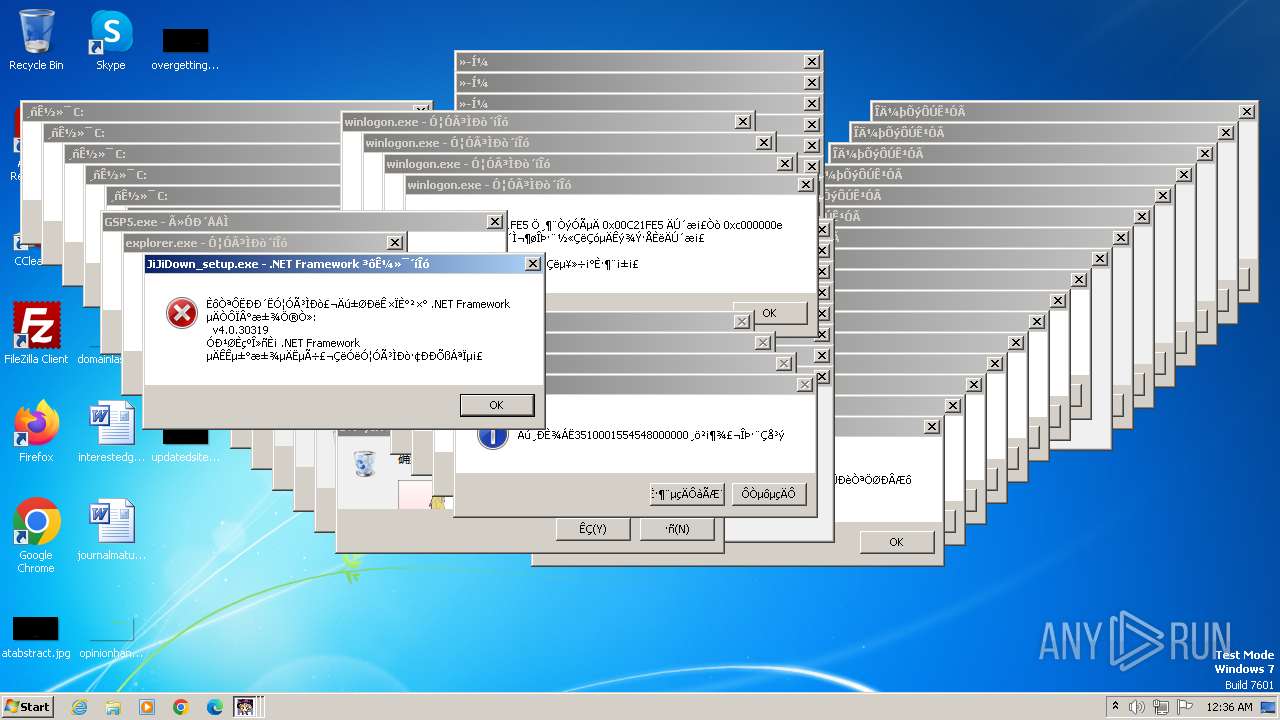Select the domainlas desktop file label
1280x720 pixels.
coord(99,359)
